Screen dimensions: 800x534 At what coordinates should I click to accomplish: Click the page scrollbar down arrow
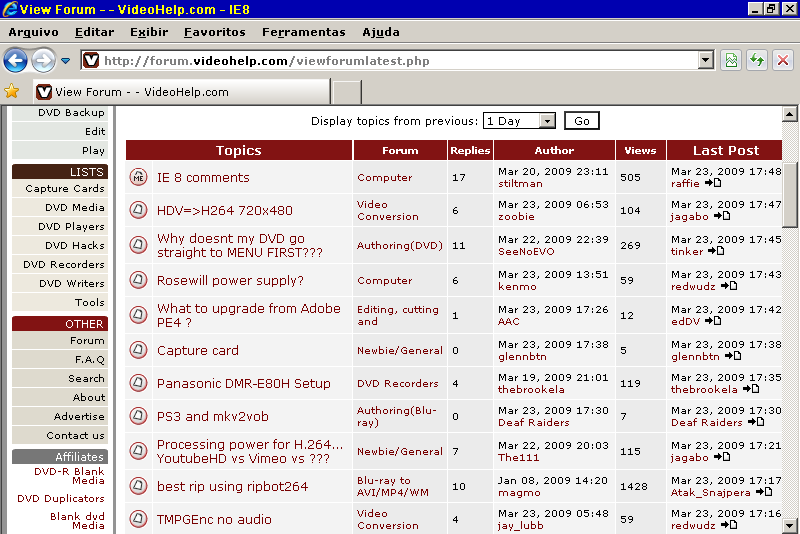(790, 525)
